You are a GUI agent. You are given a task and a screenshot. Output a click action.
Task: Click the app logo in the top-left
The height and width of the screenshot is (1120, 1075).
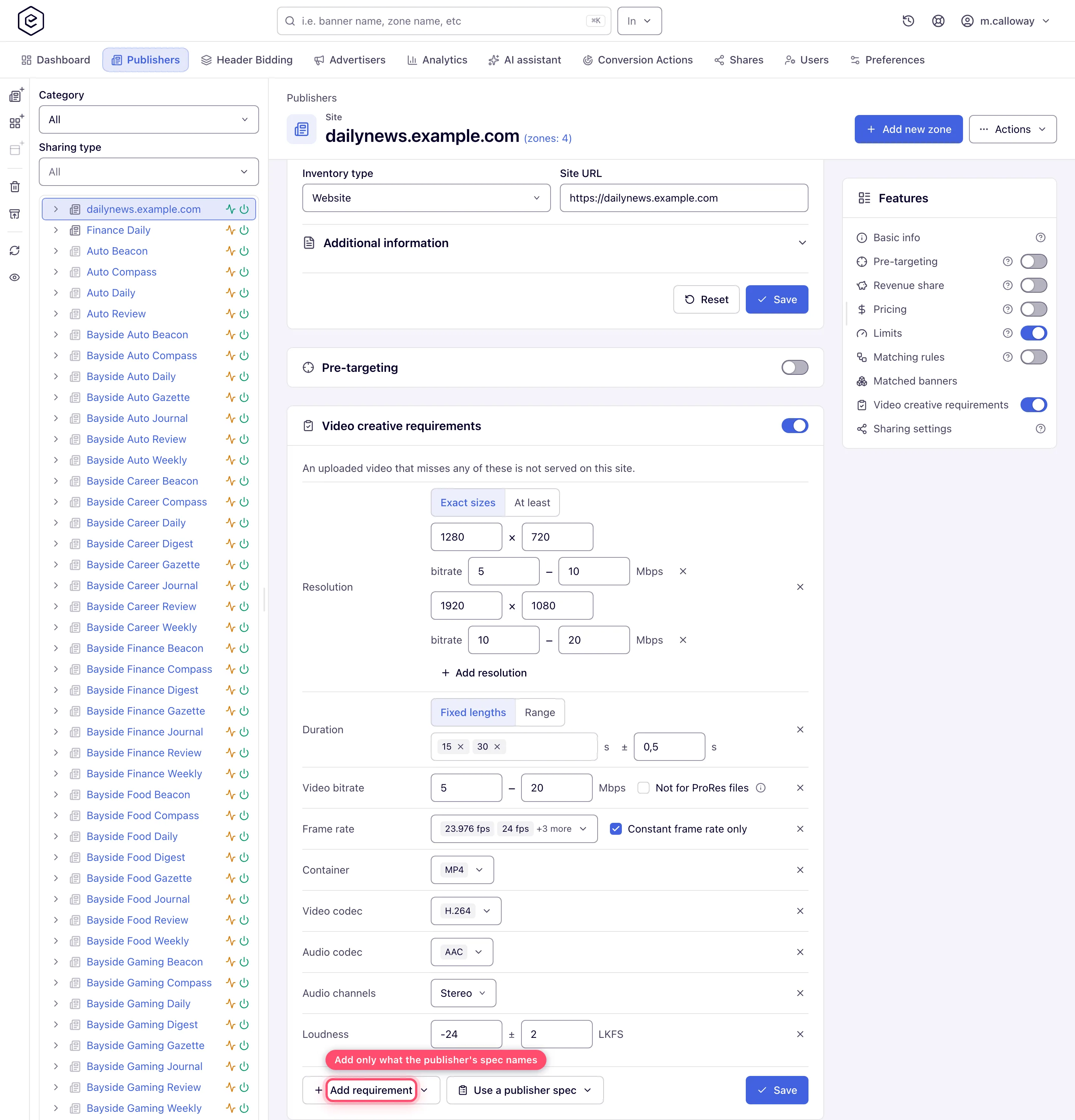coord(31,21)
